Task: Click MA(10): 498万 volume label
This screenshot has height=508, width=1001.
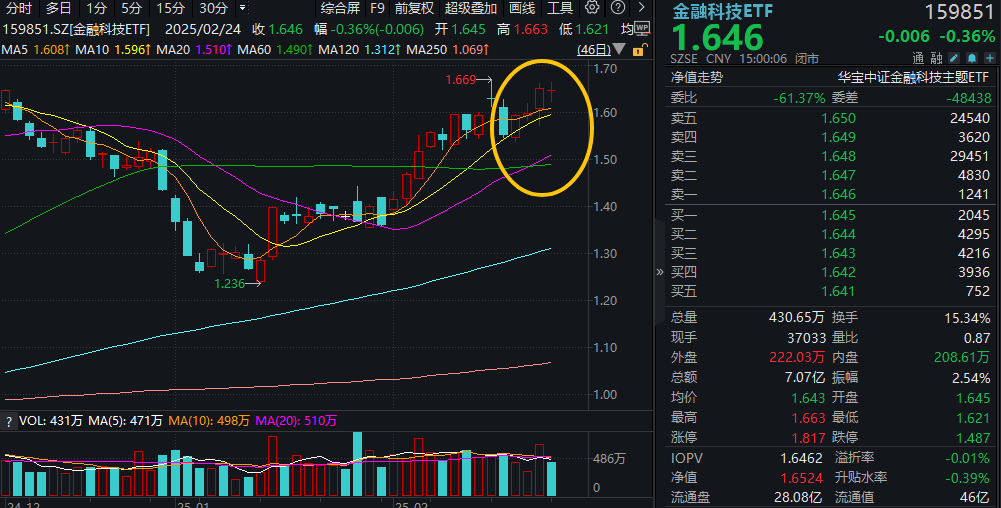Action: pyautogui.click(x=209, y=421)
